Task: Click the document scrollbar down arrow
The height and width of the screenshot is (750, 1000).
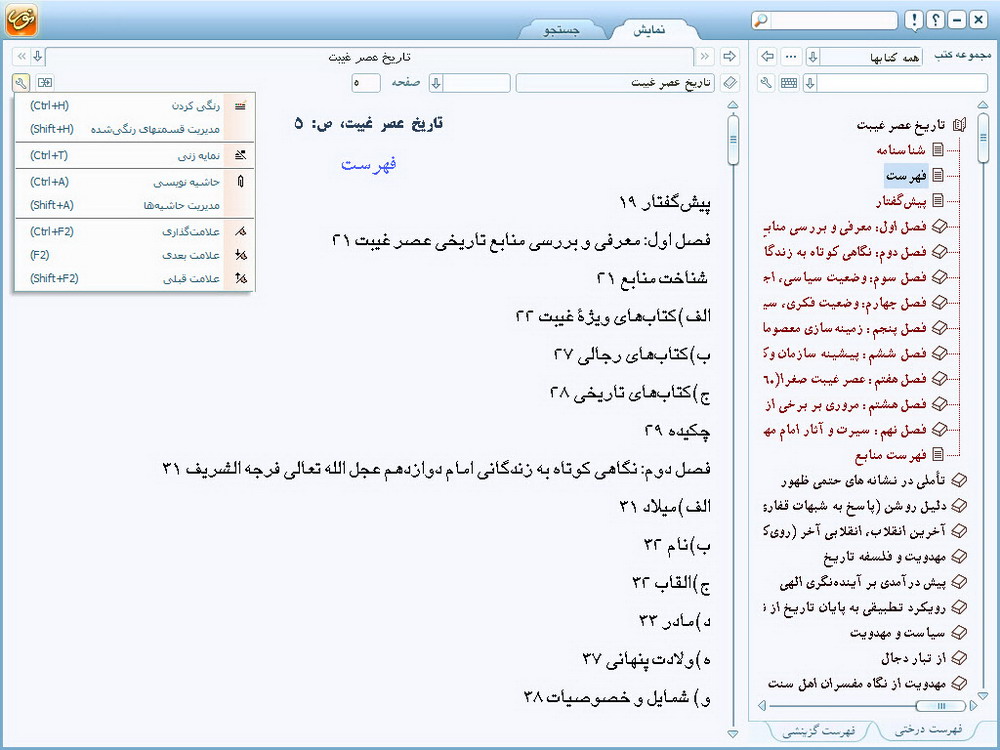Action: click(x=733, y=734)
